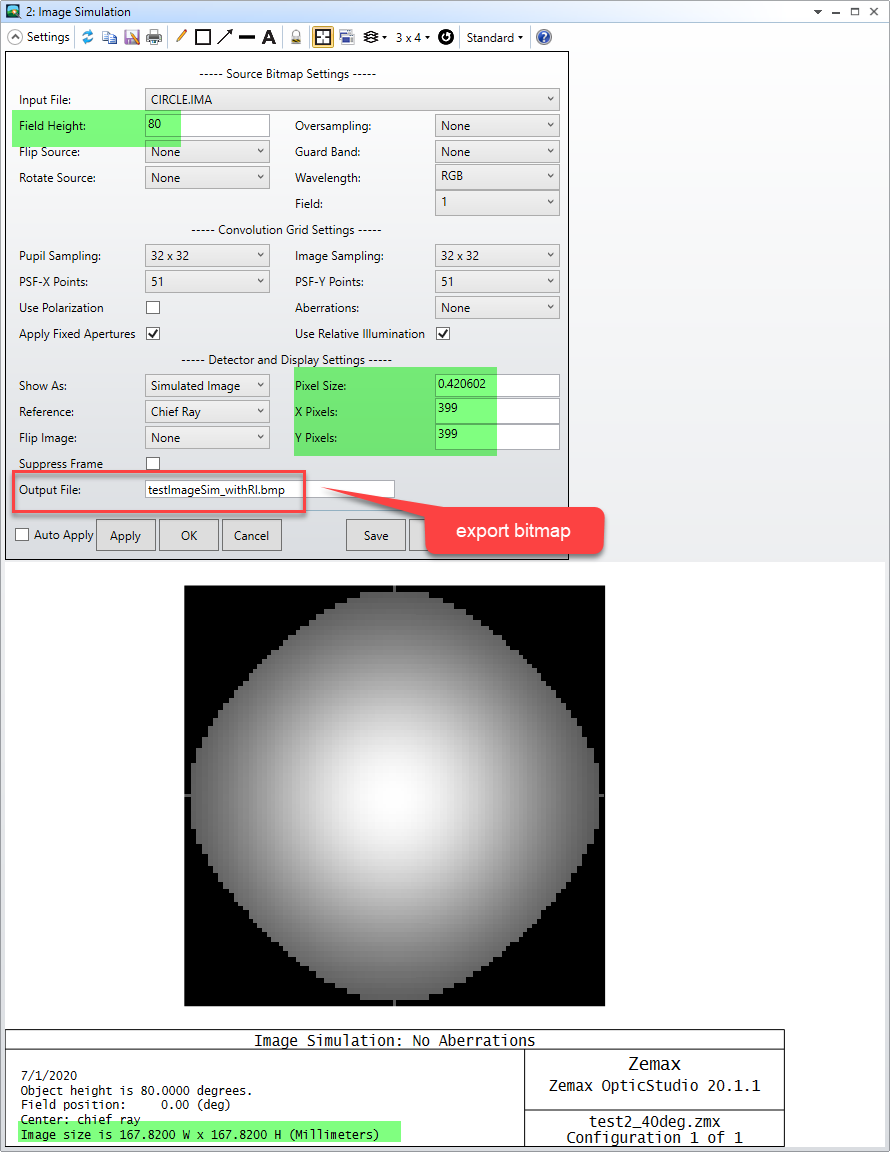Open the PSF-X Points dropdown
Viewport: 890px width, 1152px height.
coord(207,281)
